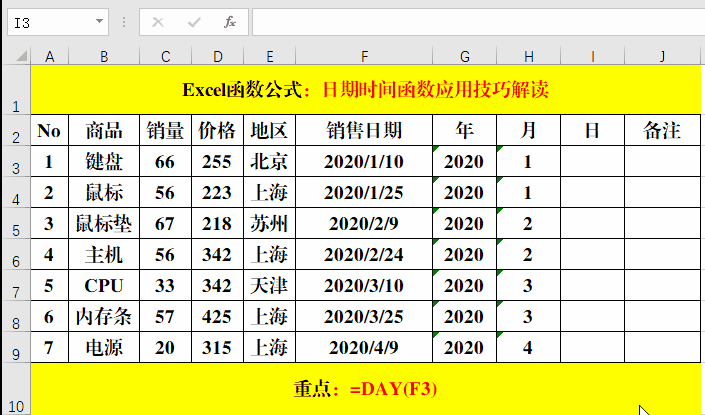
Task: Click the '重点: =DAY(F3)' footer cell
Action: (x=366, y=389)
